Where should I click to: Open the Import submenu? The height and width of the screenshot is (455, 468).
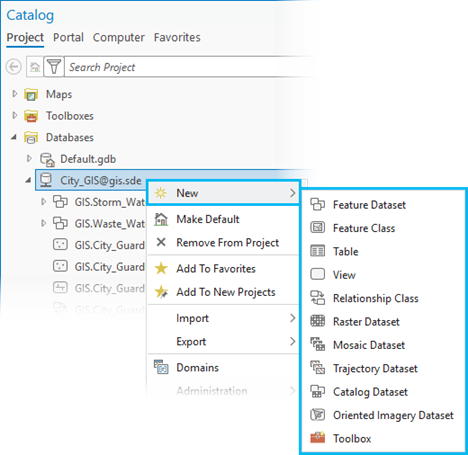click(223, 318)
